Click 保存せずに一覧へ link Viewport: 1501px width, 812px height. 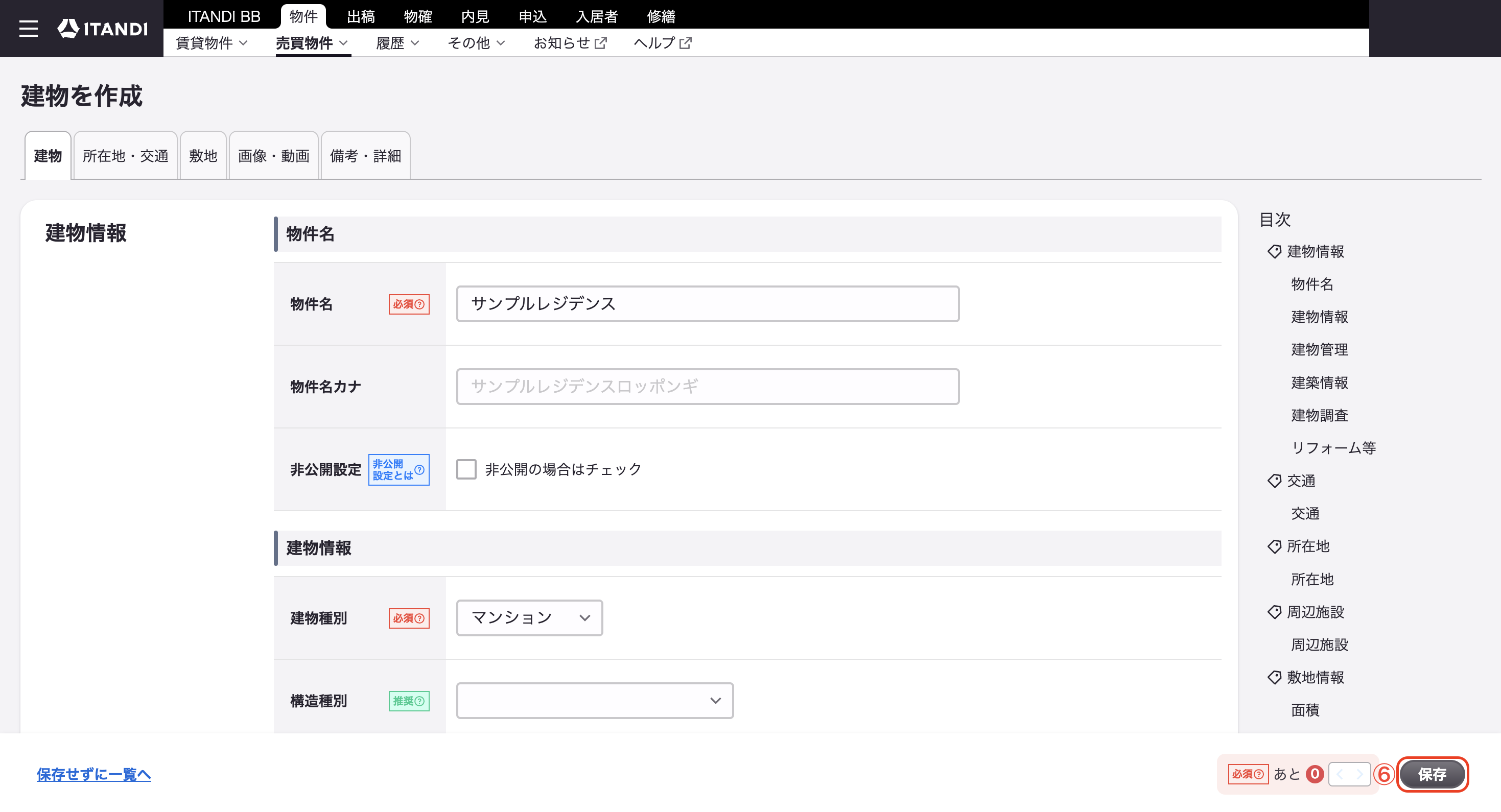94,774
